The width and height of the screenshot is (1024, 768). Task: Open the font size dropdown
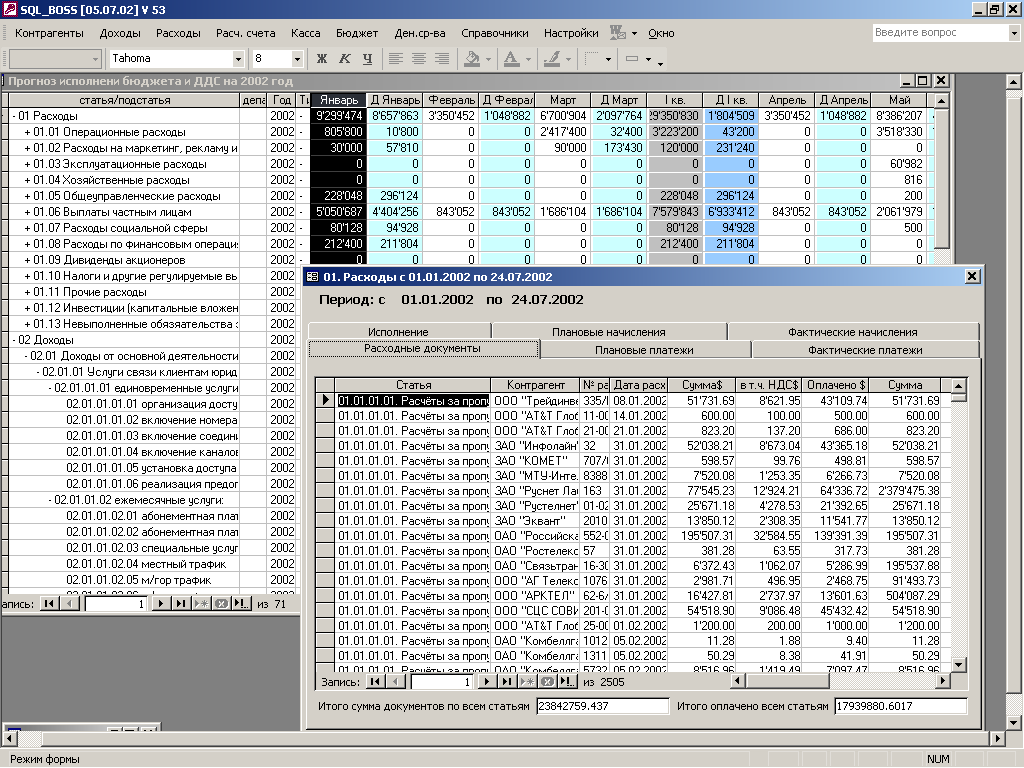297,59
